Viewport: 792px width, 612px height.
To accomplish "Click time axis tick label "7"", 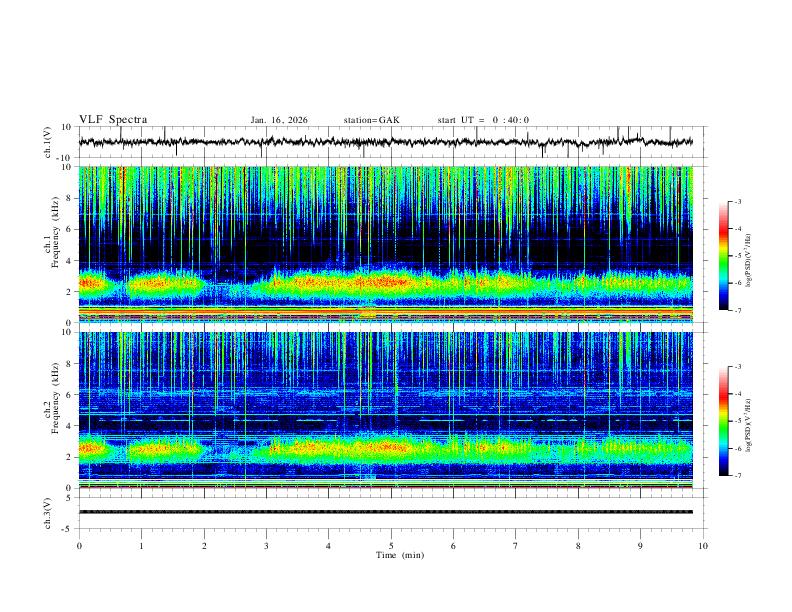I will click(x=516, y=546).
